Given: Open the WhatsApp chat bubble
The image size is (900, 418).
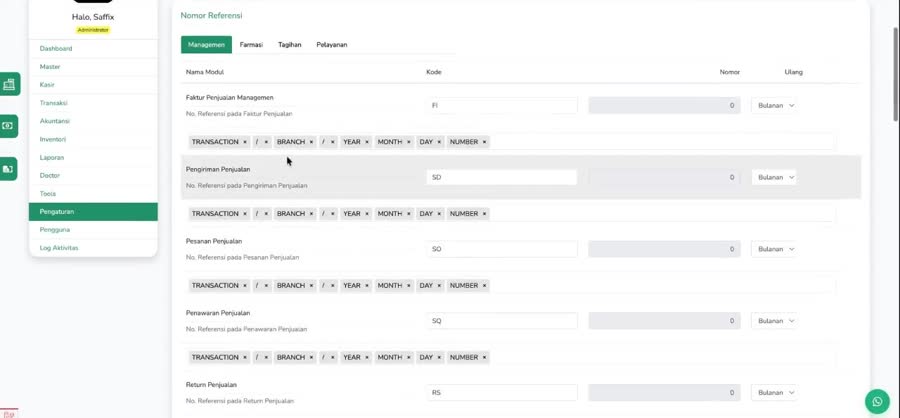Looking at the screenshot, I should coord(877,401).
